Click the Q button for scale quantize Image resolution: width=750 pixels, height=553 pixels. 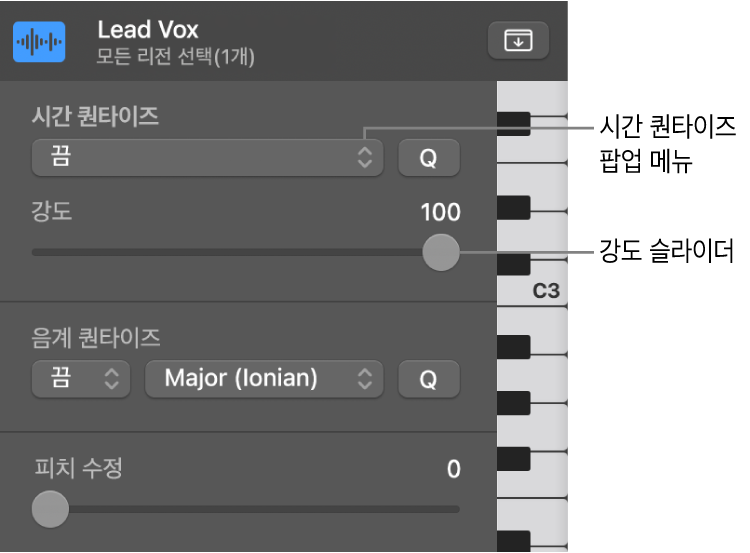pyautogui.click(x=428, y=379)
